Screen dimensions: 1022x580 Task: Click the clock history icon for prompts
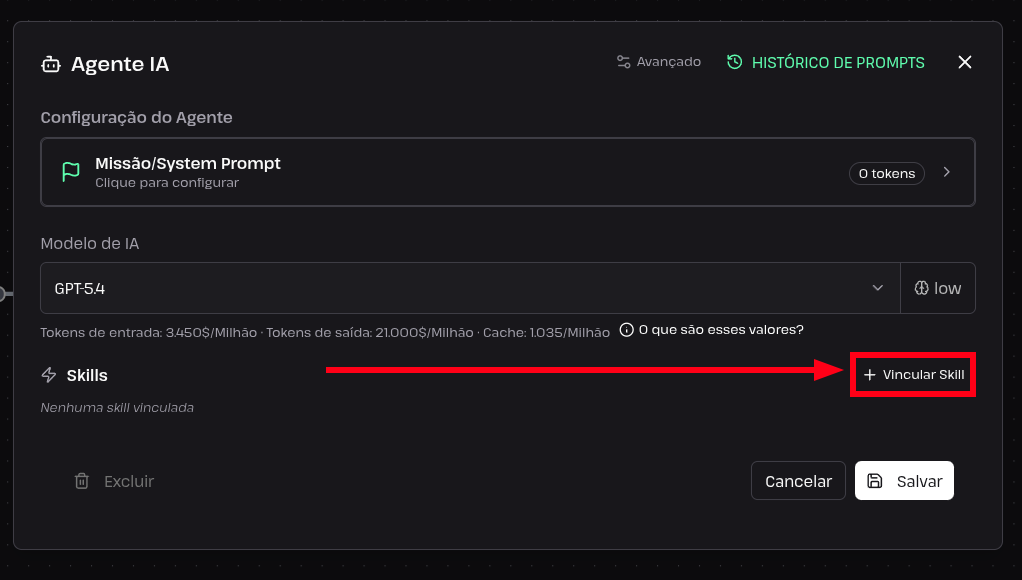click(735, 62)
